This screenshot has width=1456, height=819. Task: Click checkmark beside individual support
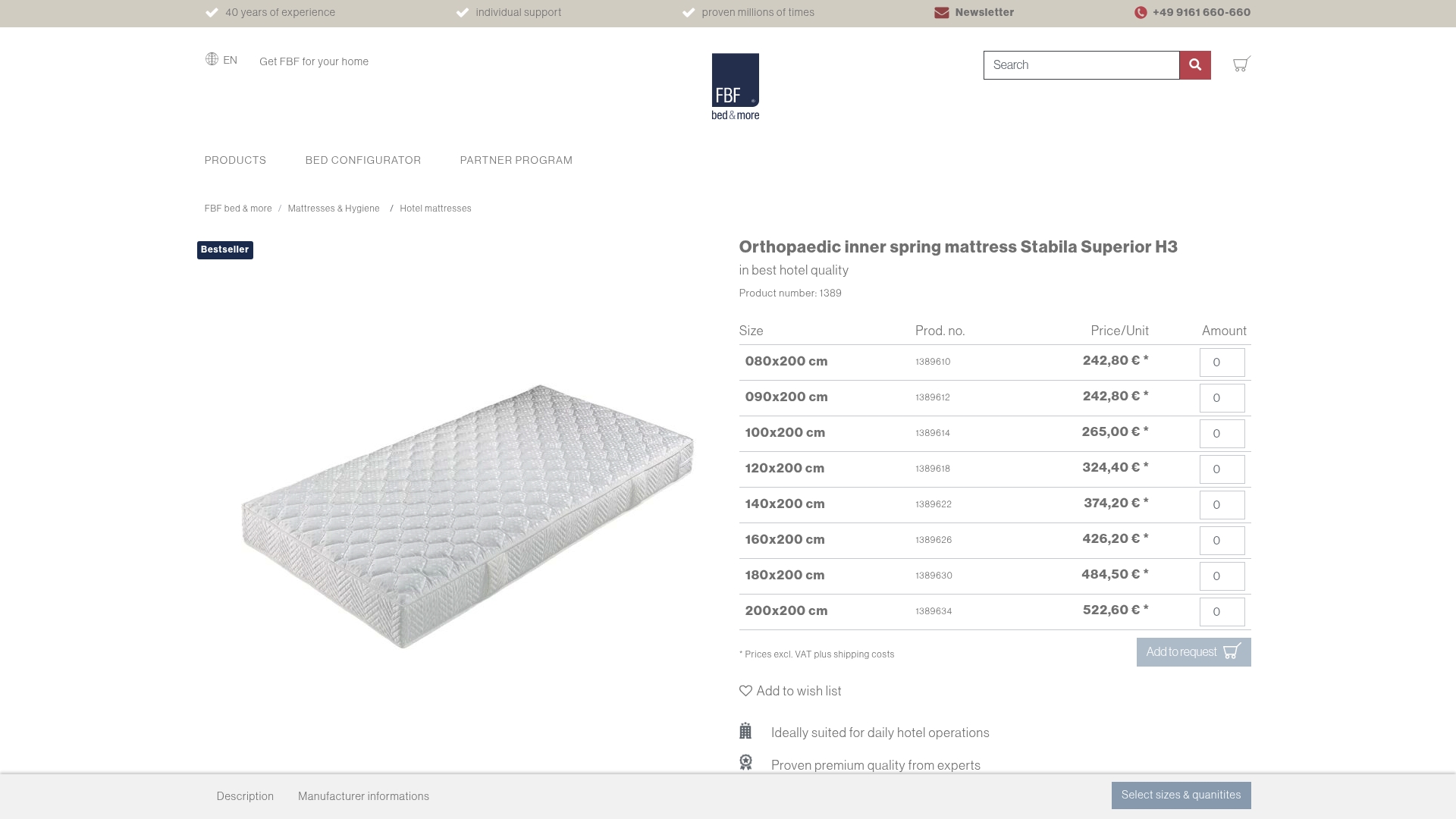[x=463, y=13]
